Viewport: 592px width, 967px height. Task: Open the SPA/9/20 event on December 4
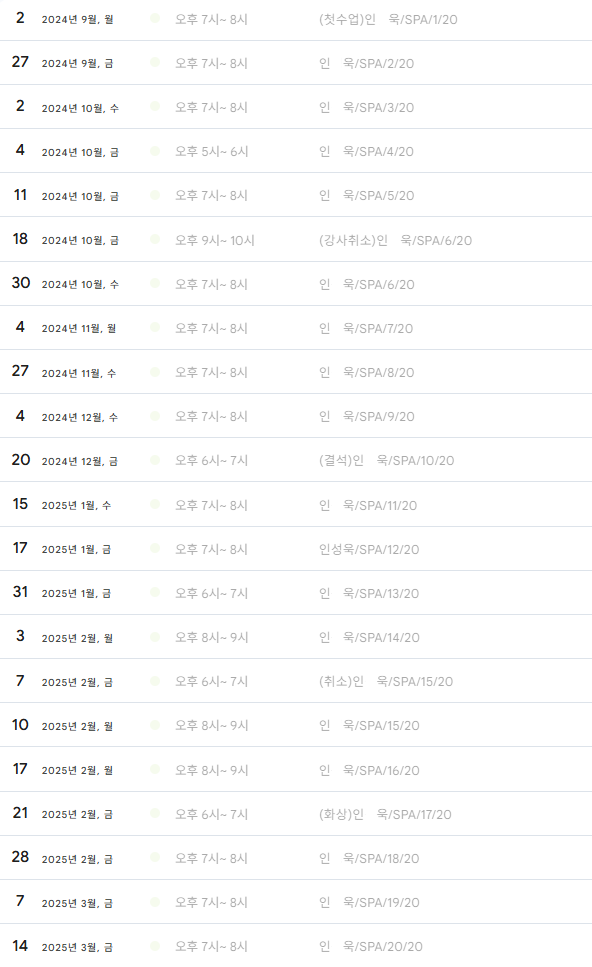[x=366, y=417]
